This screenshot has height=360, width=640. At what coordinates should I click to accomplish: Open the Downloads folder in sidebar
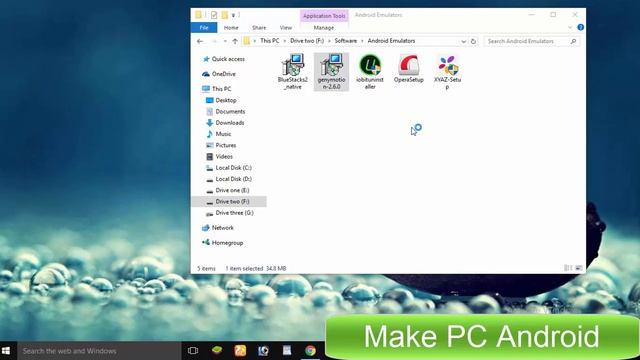point(225,122)
